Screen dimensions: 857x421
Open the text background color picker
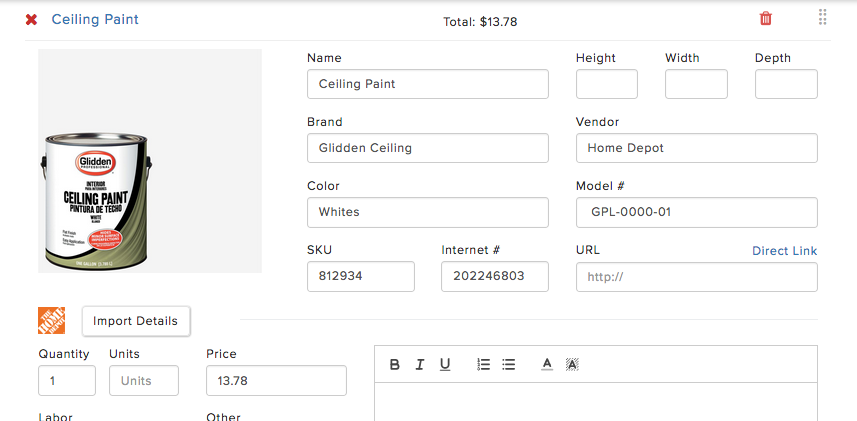[x=572, y=364]
